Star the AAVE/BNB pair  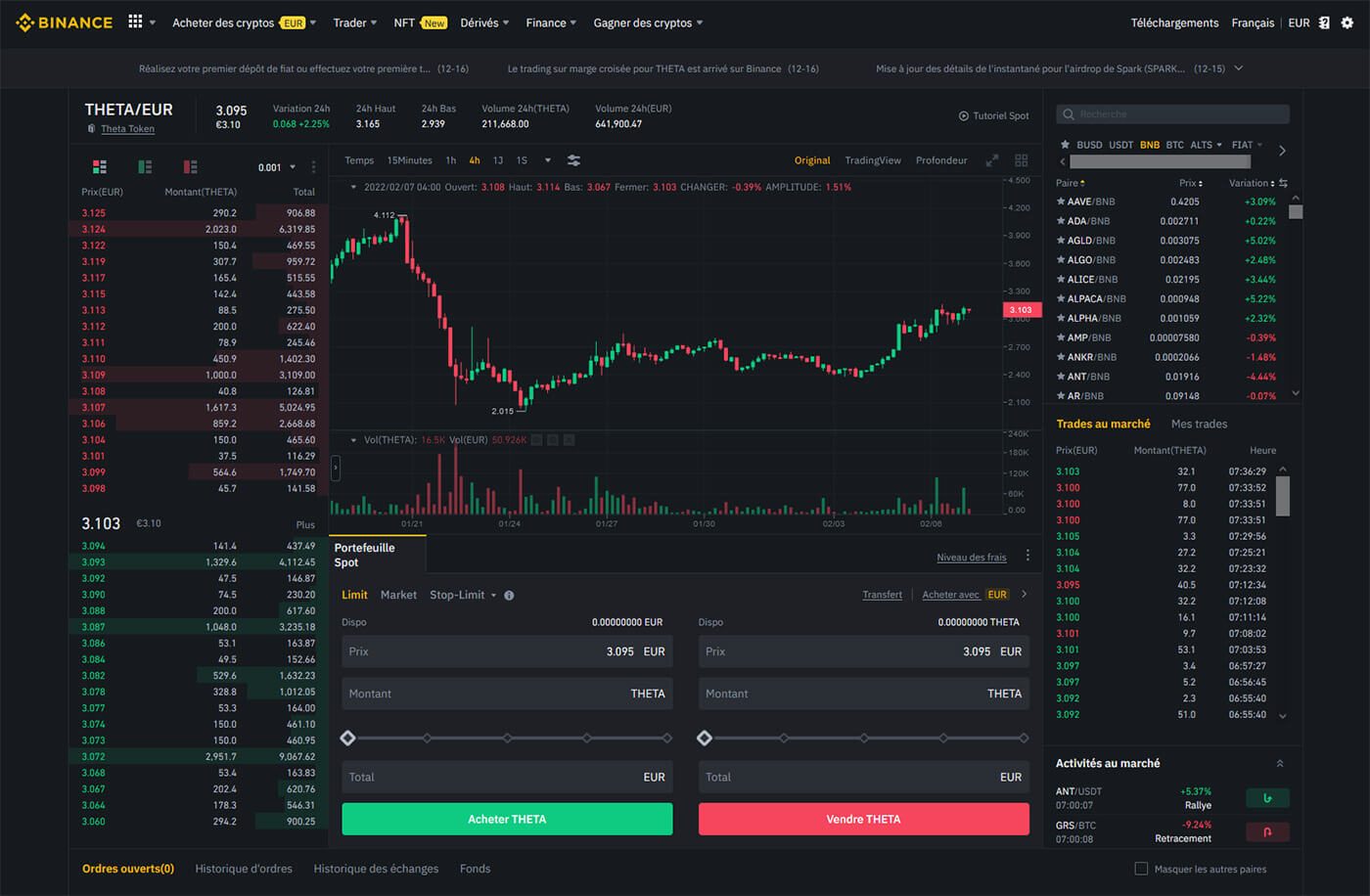coord(1061,202)
